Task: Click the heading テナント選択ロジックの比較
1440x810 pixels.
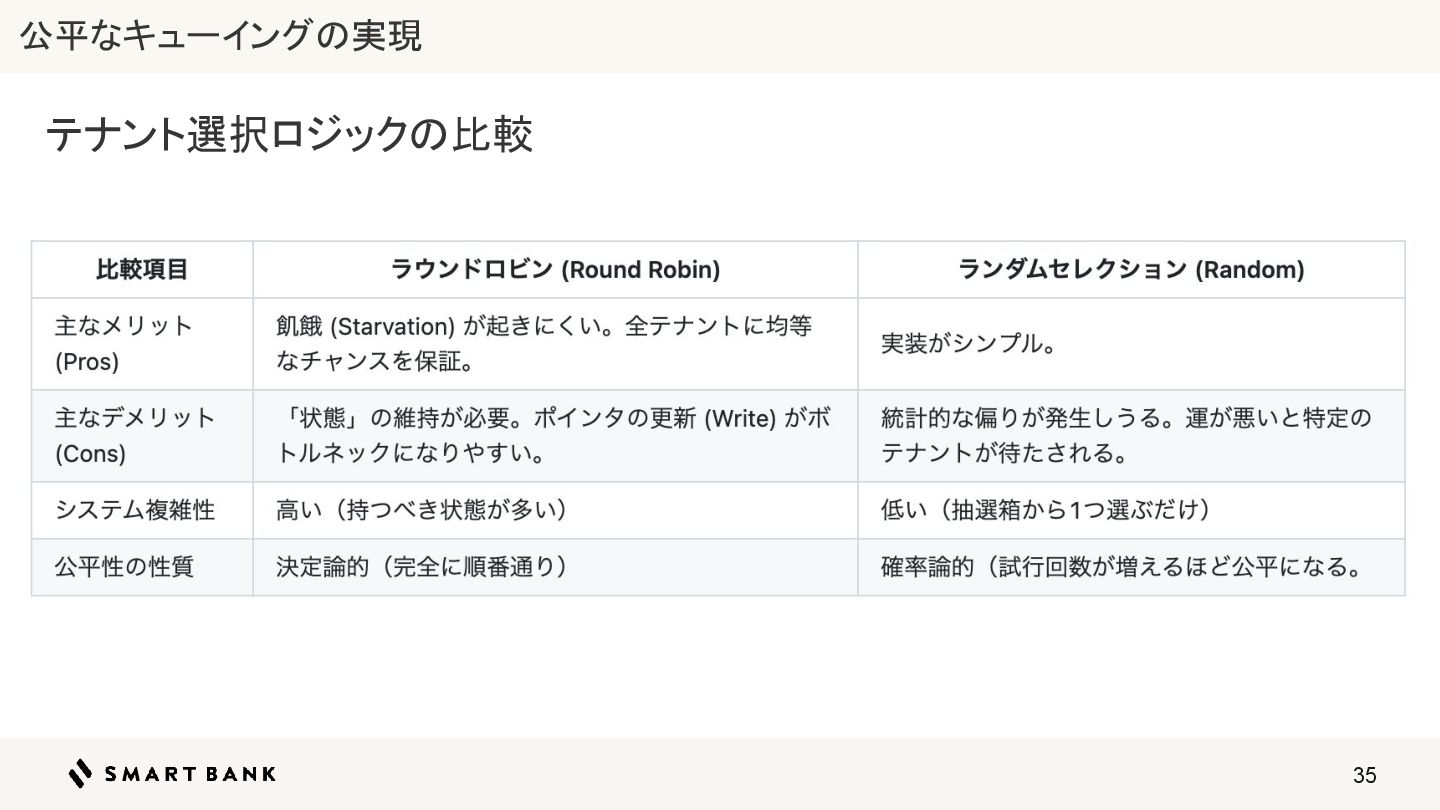Action: (289, 135)
